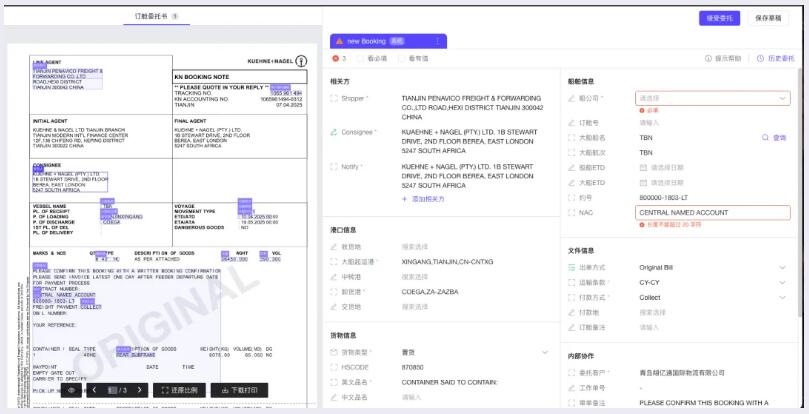809x414 pixels.
Task: Go to next page of the document
Action: point(141,390)
